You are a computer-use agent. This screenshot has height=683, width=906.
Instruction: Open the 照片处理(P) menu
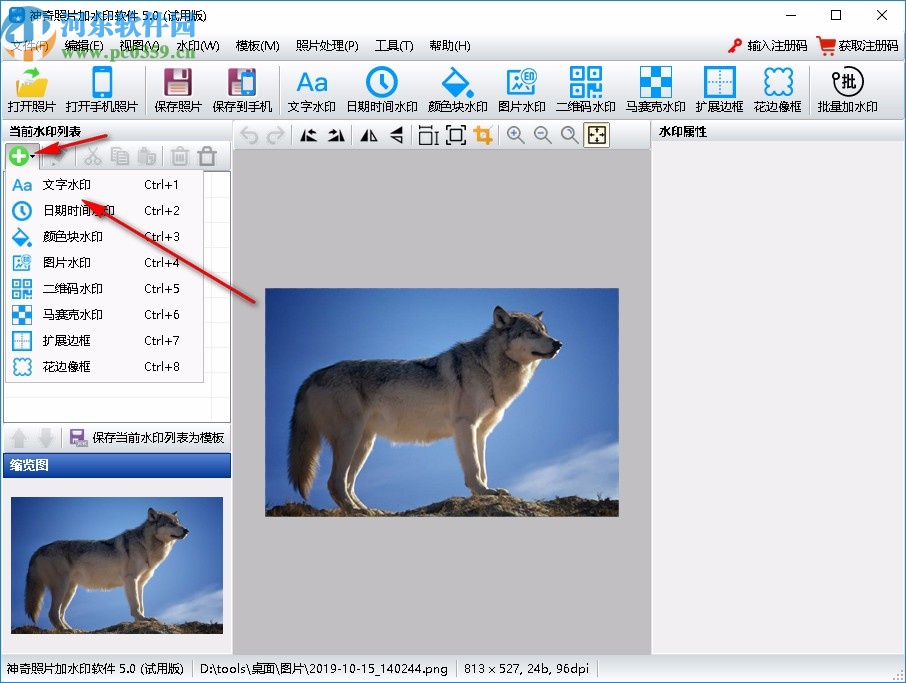pyautogui.click(x=327, y=46)
